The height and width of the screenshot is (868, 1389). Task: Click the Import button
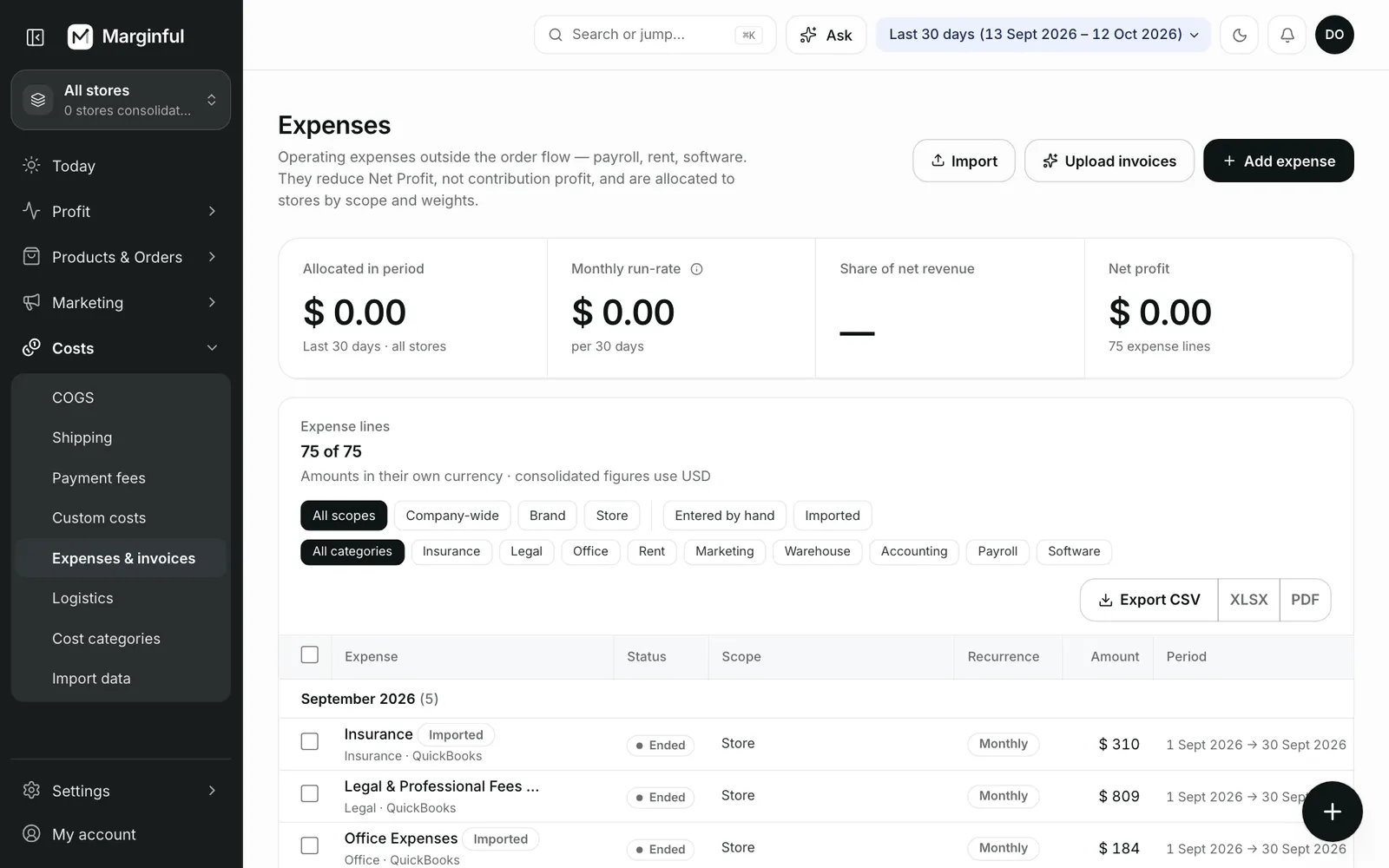point(964,161)
